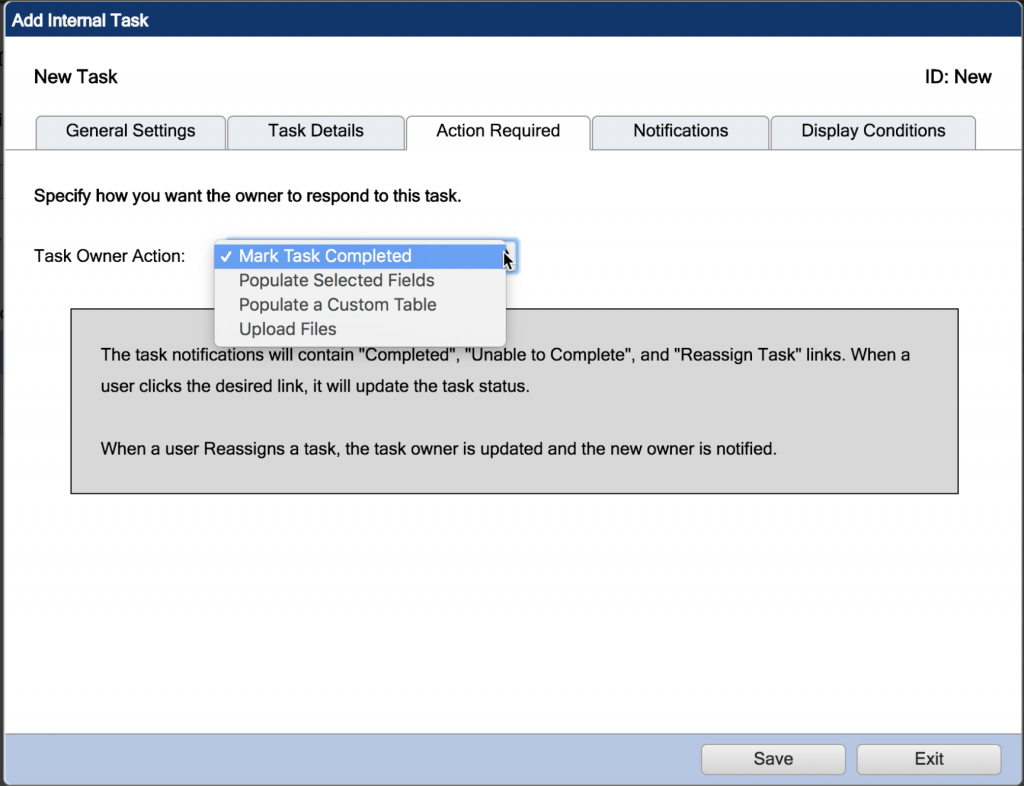Select Mark Task Completed option
This screenshot has height=786, width=1024.
325,256
